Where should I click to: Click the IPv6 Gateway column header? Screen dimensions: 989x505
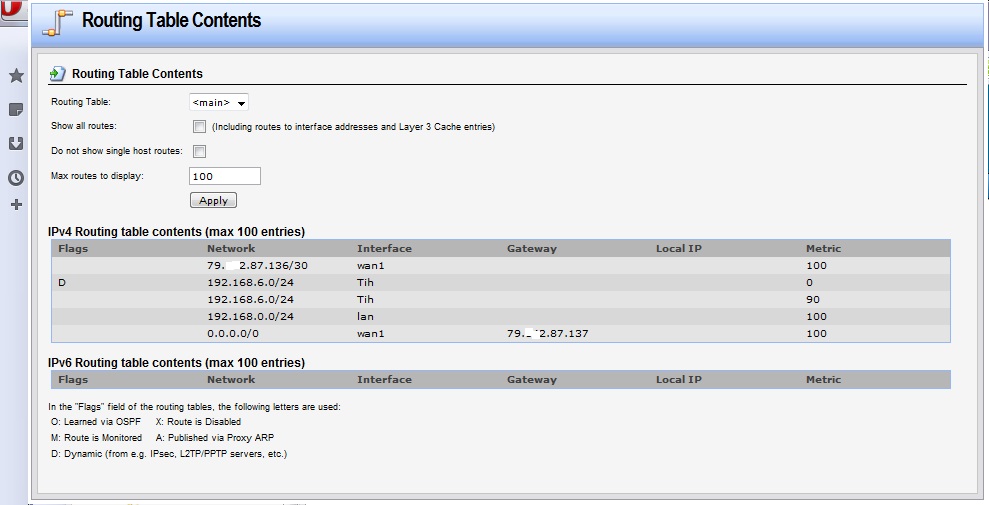click(x=531, y=380)
